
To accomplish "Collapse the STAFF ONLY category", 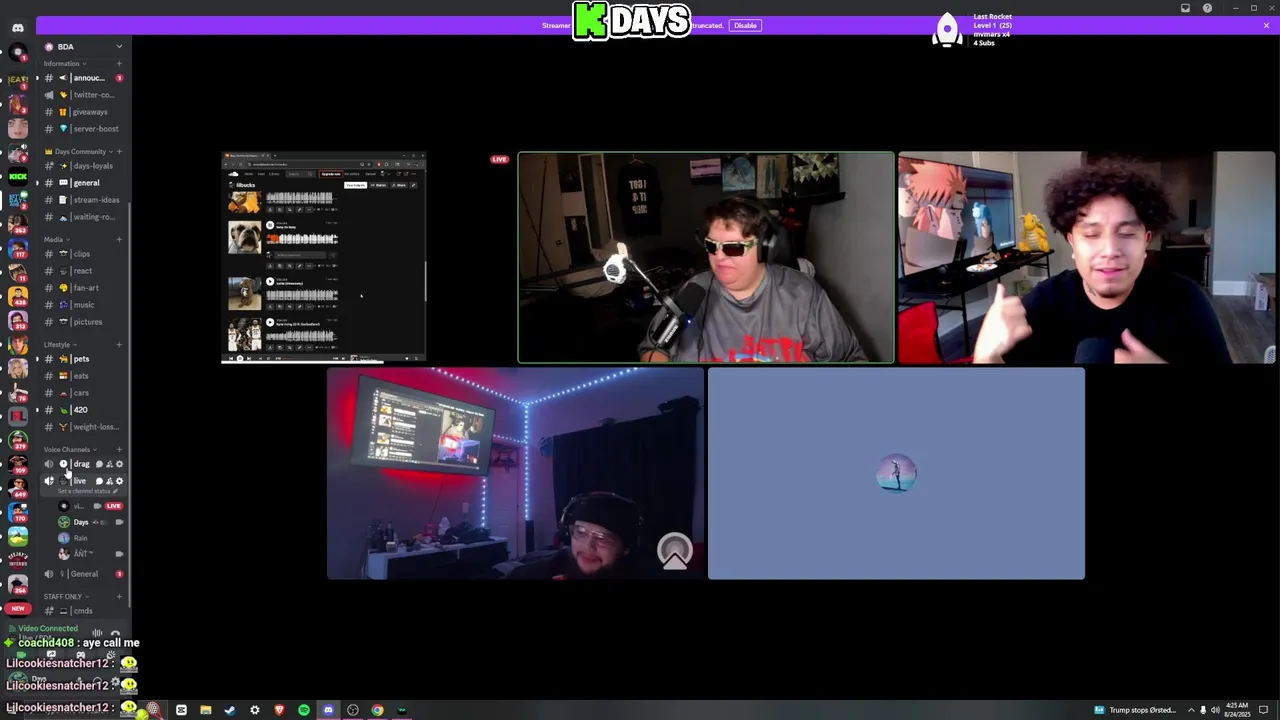I will [65, 597].
